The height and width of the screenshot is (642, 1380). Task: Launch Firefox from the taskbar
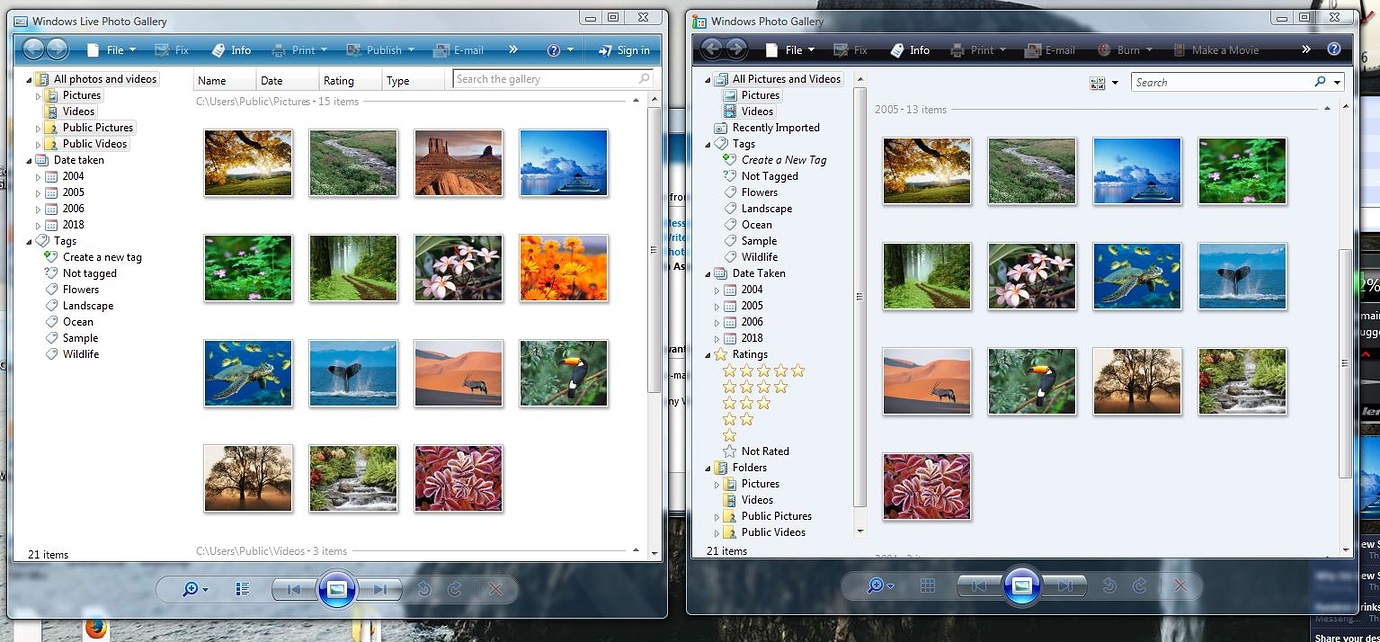pos(97,630)
